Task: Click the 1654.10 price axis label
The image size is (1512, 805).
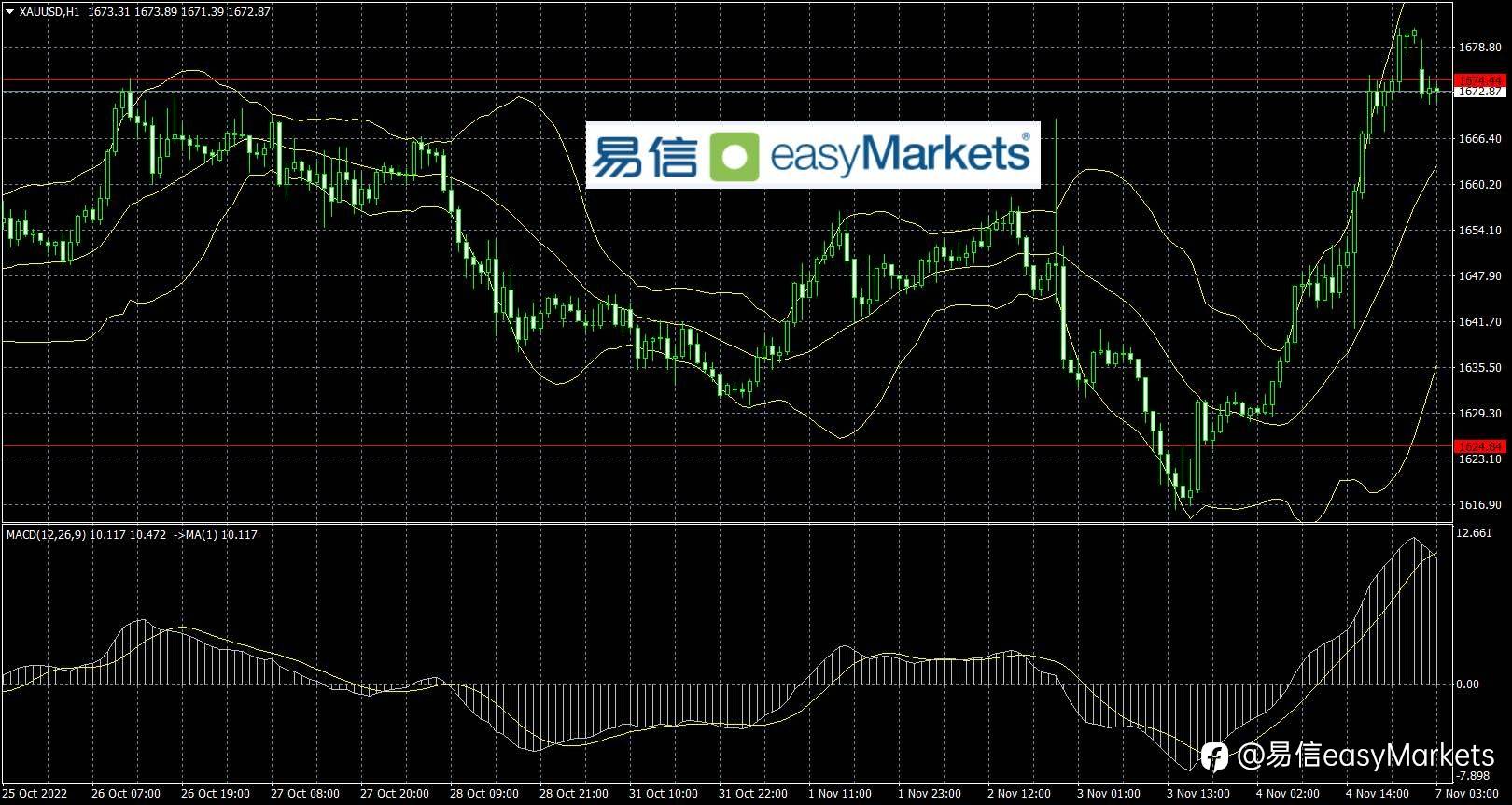Action: pos(1479,231)
